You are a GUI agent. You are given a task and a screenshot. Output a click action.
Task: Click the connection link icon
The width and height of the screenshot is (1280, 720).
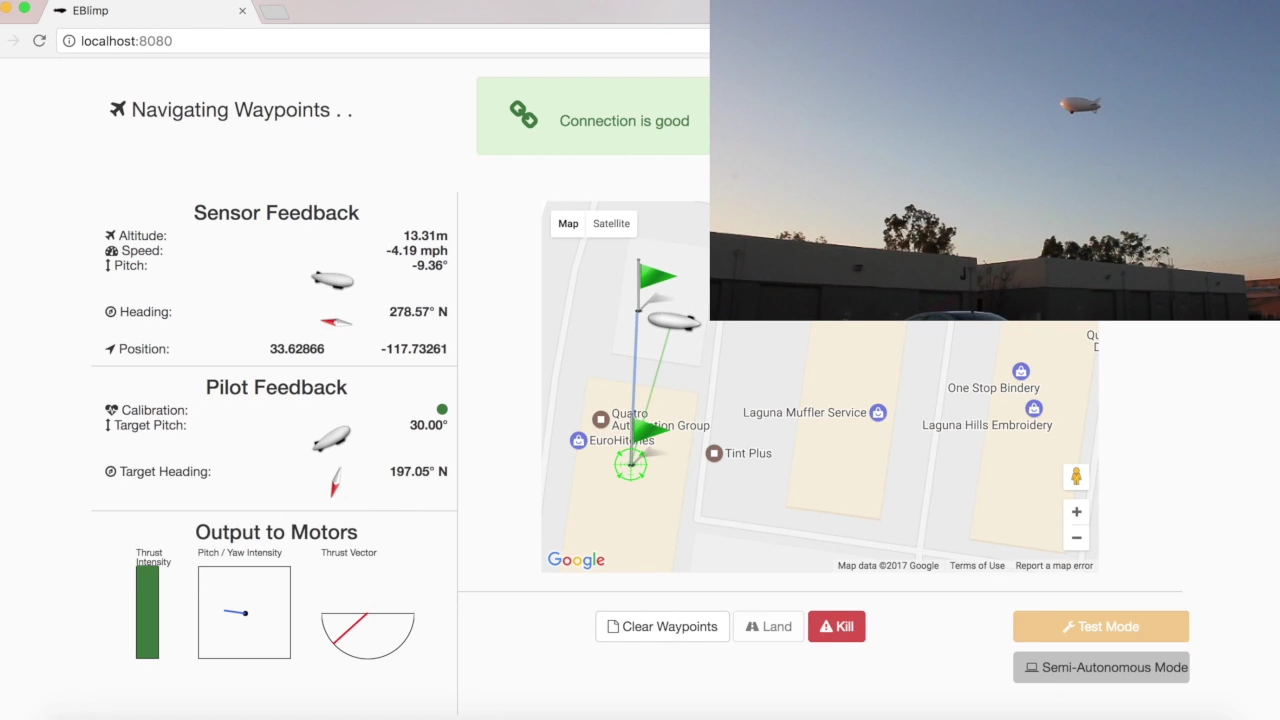point(523,115)
